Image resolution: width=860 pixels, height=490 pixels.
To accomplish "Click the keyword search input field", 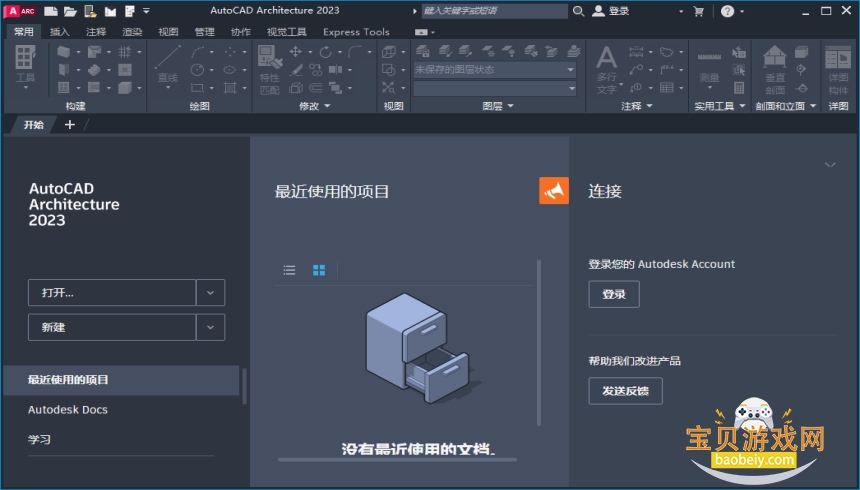I will [x=495, y=11].
